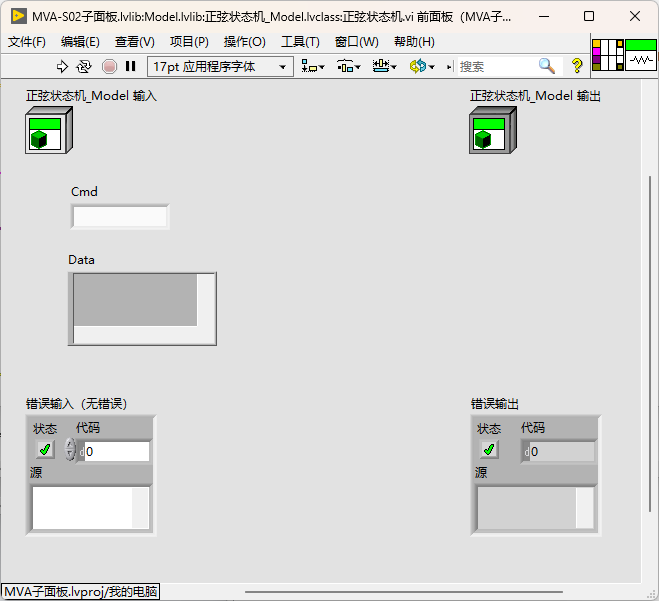The image size is (659, 601).
Task: Click the 错误输入（无错误） label
Action: pyautogui.click(x=76, y=404)
